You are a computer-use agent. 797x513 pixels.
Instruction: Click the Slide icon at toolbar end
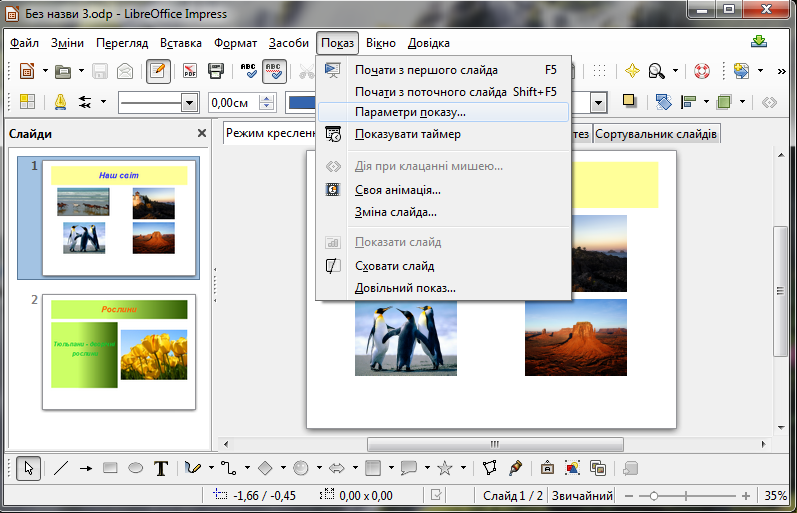click(741, 71)
